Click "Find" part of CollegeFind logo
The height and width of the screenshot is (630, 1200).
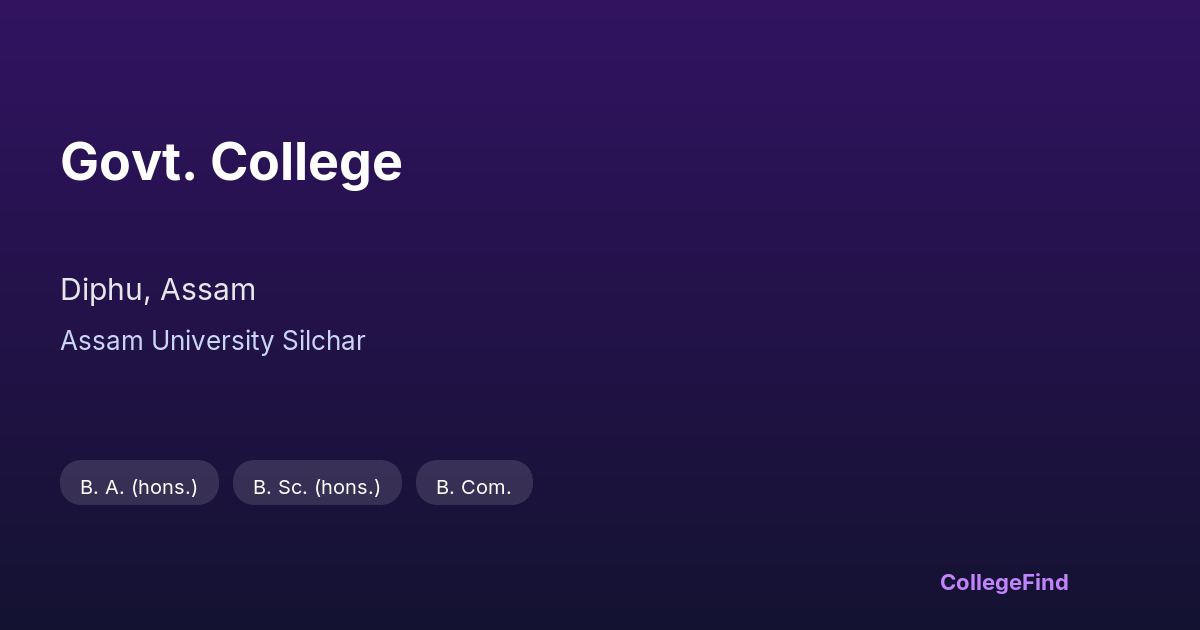[1046, 582]
